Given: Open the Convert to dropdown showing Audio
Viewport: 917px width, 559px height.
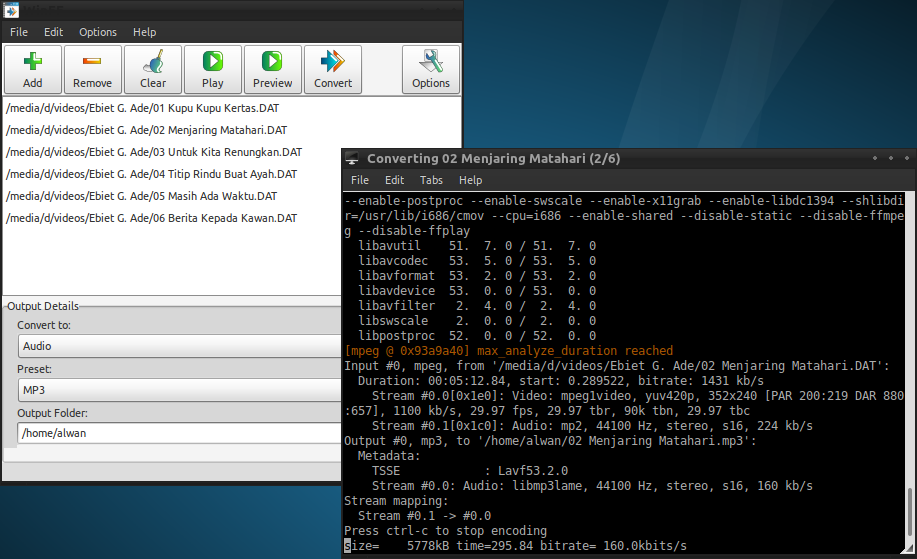Looking at the screenshot, I should coord(180,346).
